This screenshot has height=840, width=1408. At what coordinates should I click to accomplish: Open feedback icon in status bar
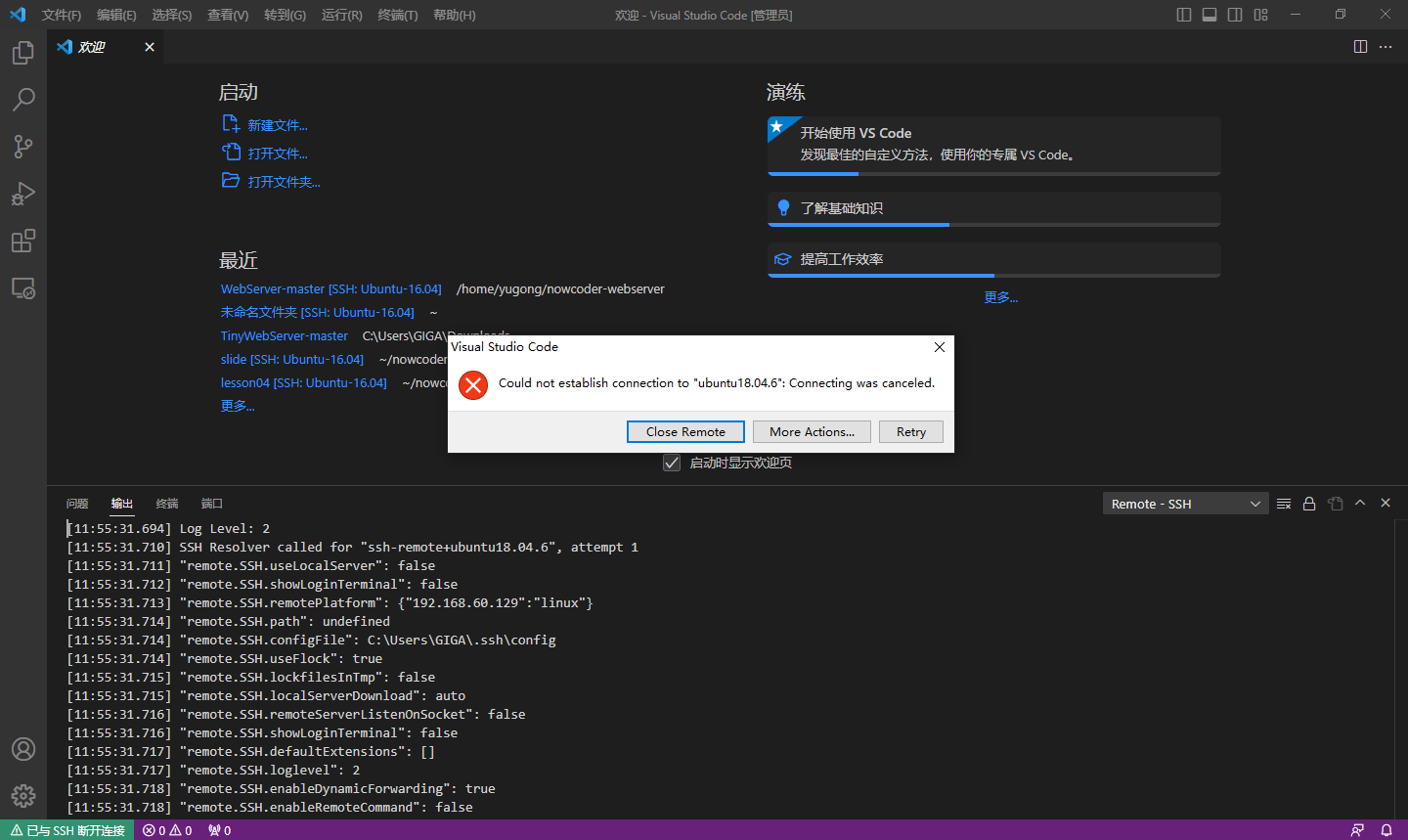point(1357,830)
